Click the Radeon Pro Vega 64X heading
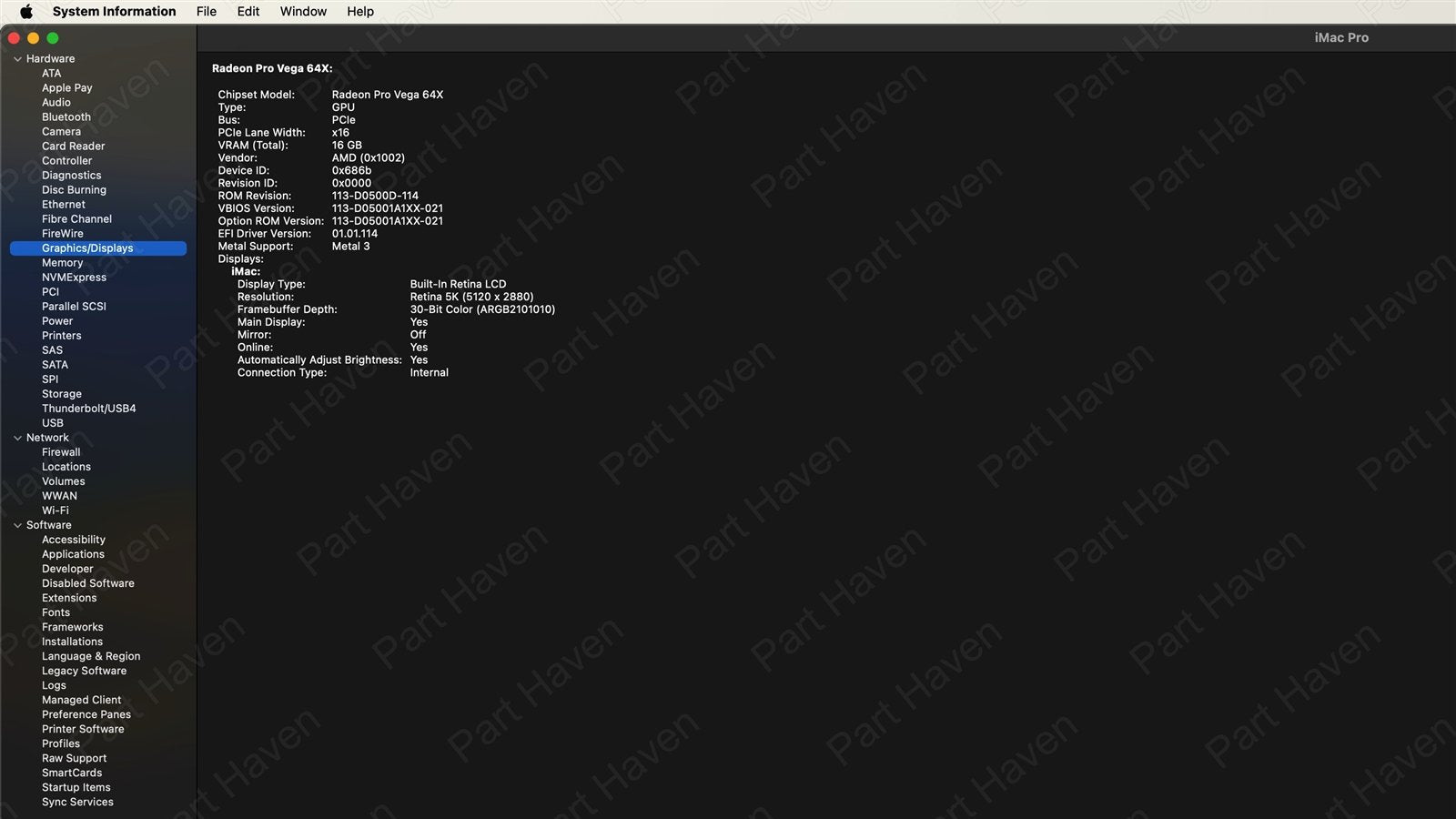 272,68
